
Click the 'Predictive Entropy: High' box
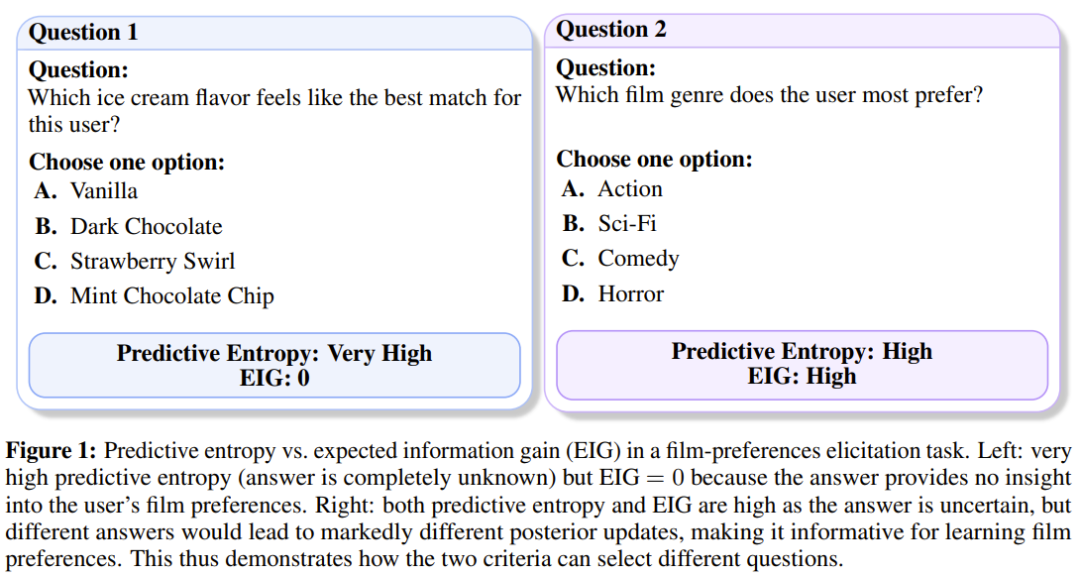pyautogui.click(x=802, y=364)
